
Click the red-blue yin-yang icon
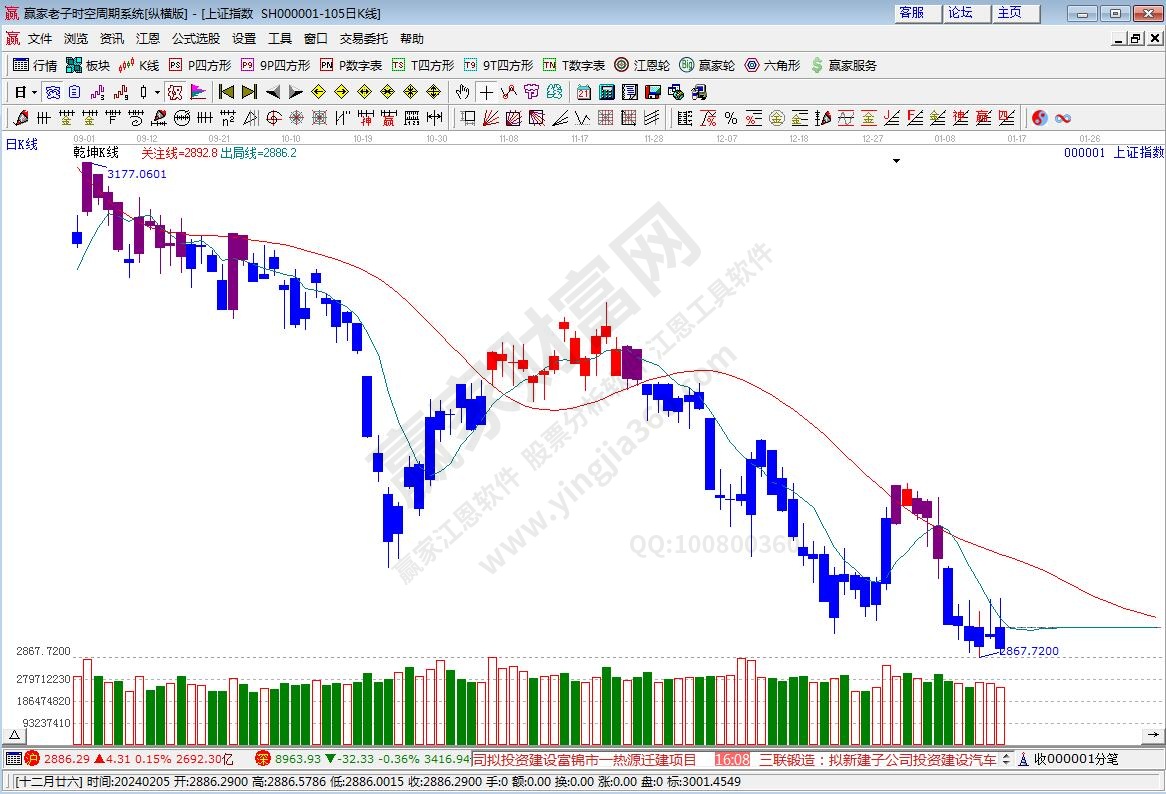pos(1039,118)
